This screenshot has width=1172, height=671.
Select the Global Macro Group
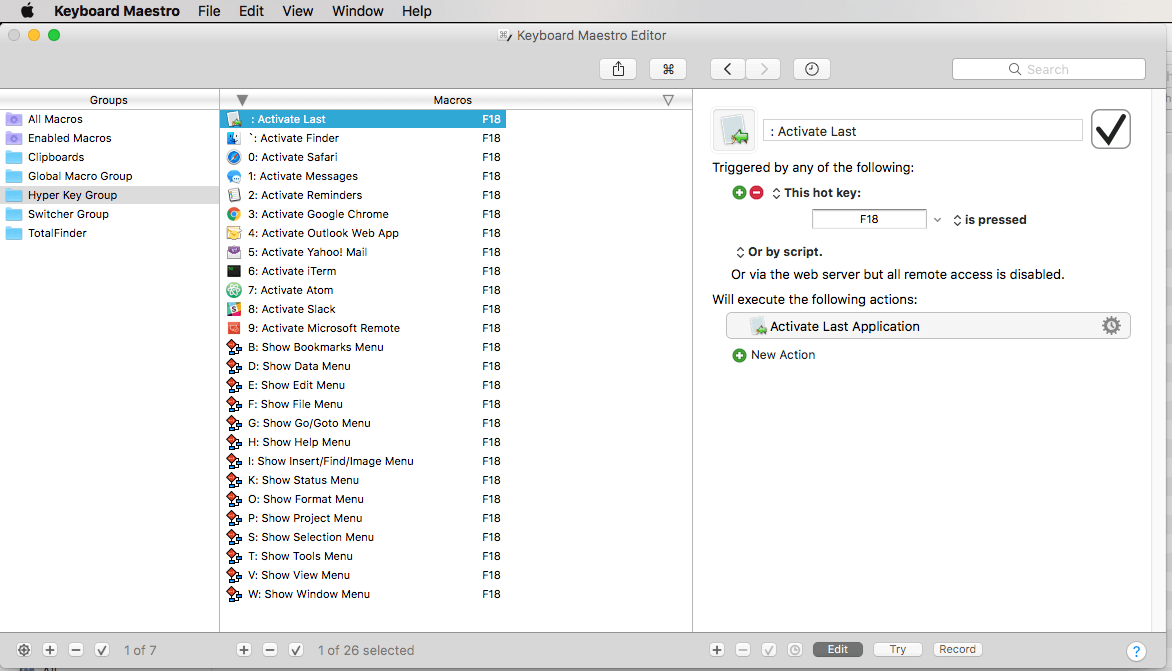tap(109, 176)
